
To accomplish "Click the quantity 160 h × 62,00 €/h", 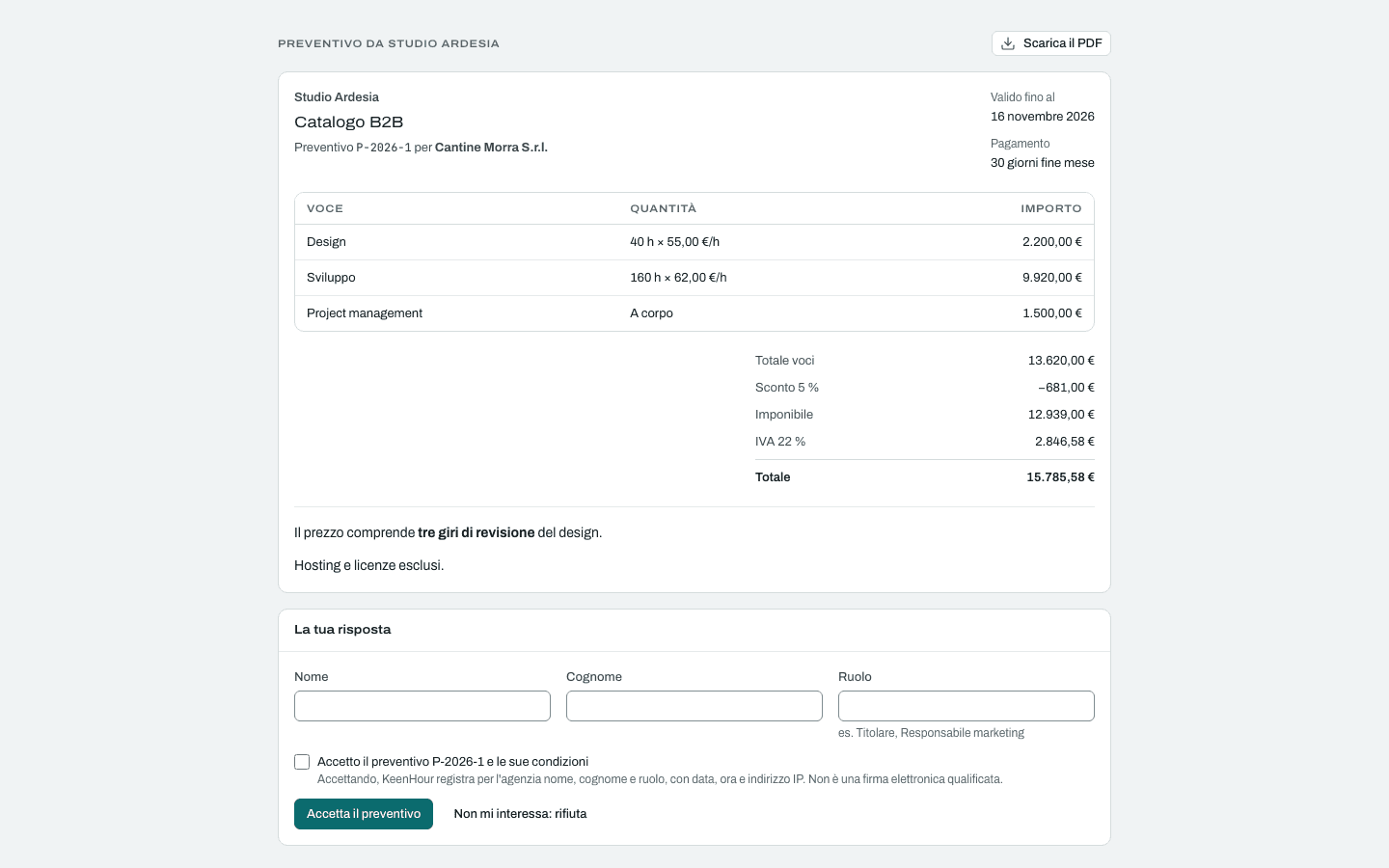I will (678, 278).
